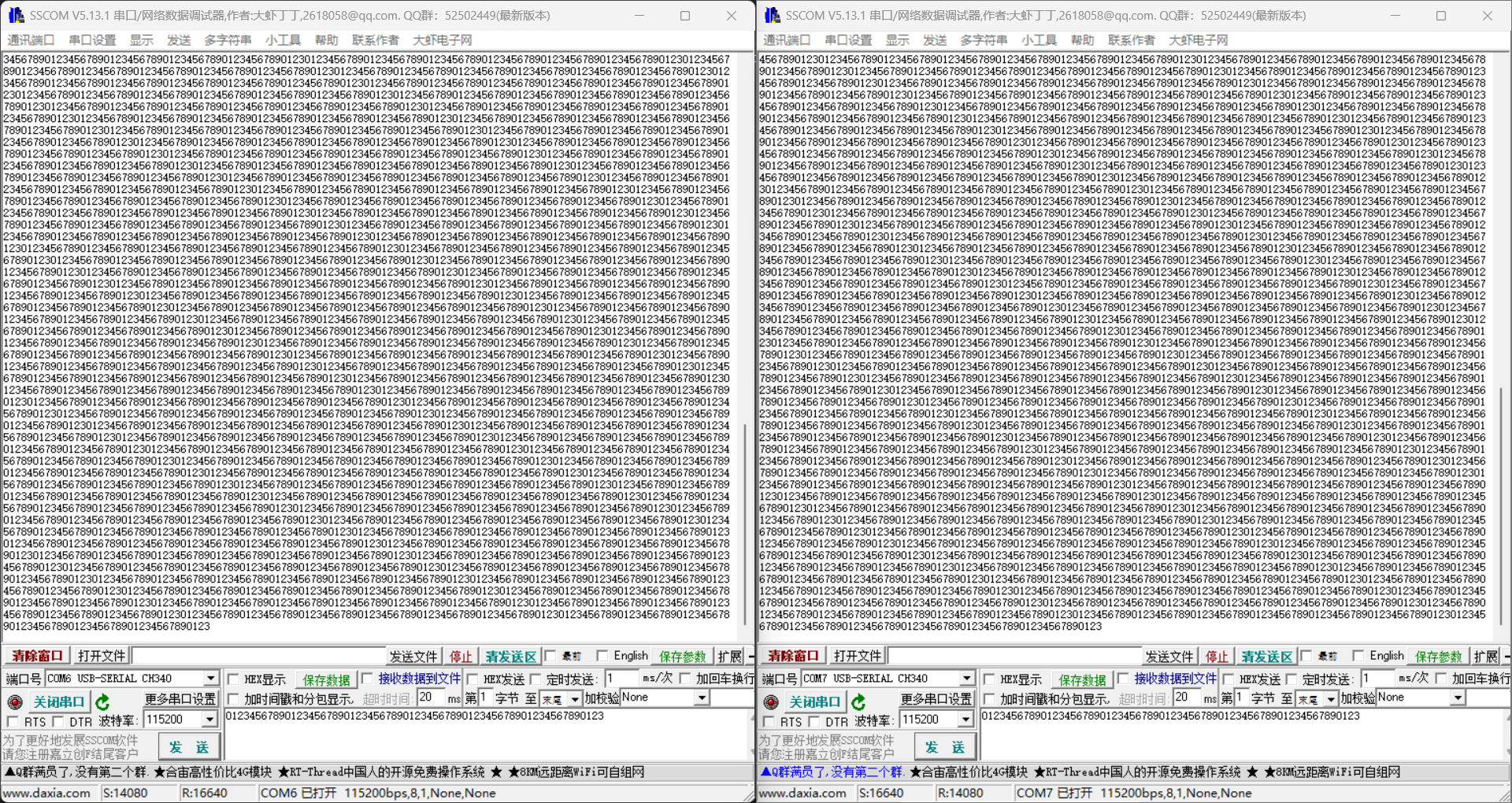Click the 发送 send button in COM6 window
Screen dimensions: 1512x803
coord(188,746)
